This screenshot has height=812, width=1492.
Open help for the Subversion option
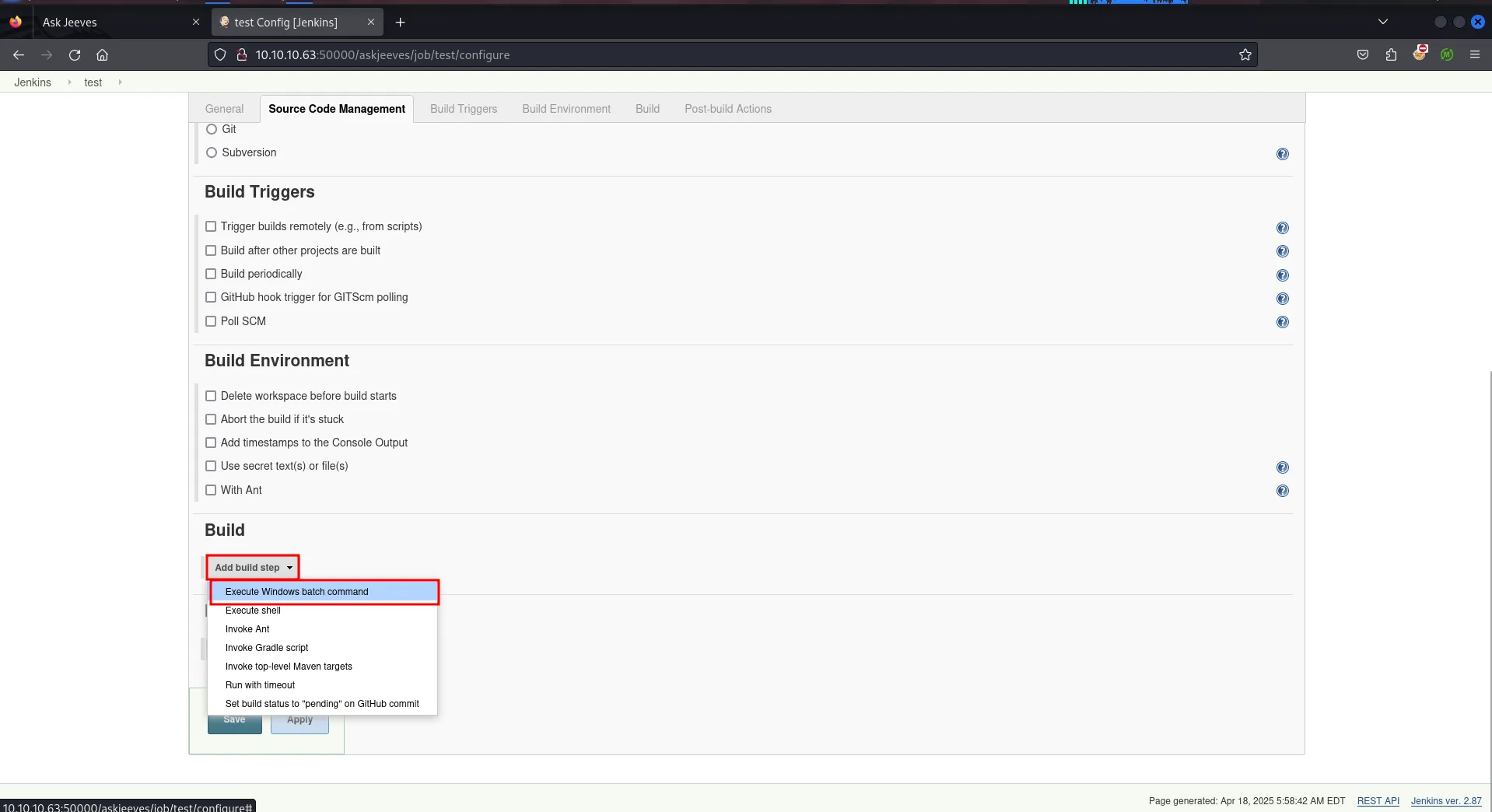click(1282, 154)
